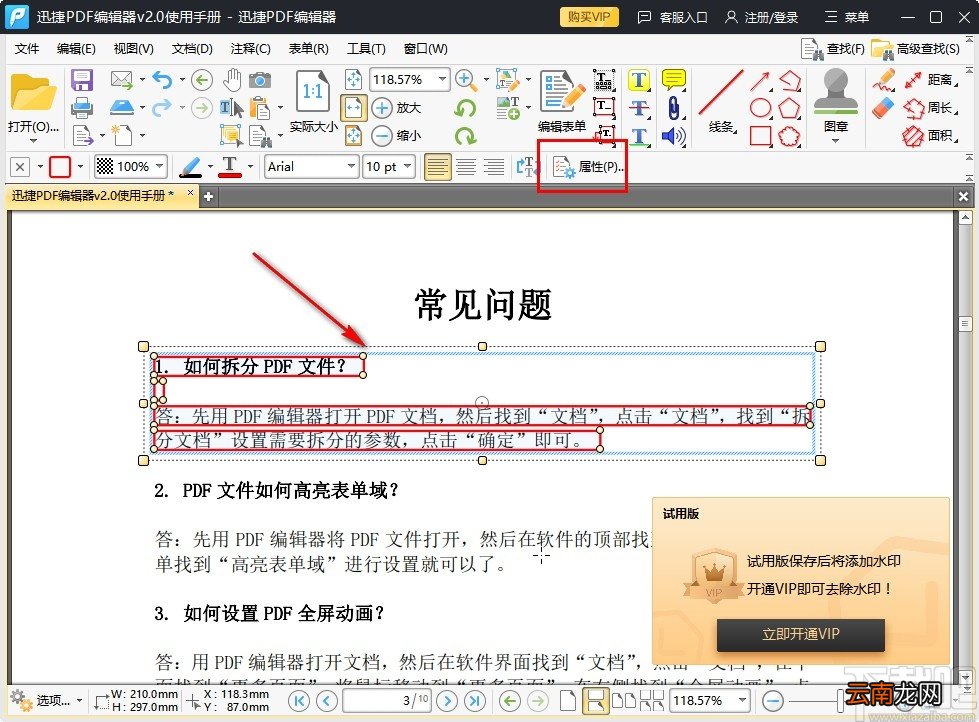Click Register/Login (注册/登录) link

pos(762,17)
